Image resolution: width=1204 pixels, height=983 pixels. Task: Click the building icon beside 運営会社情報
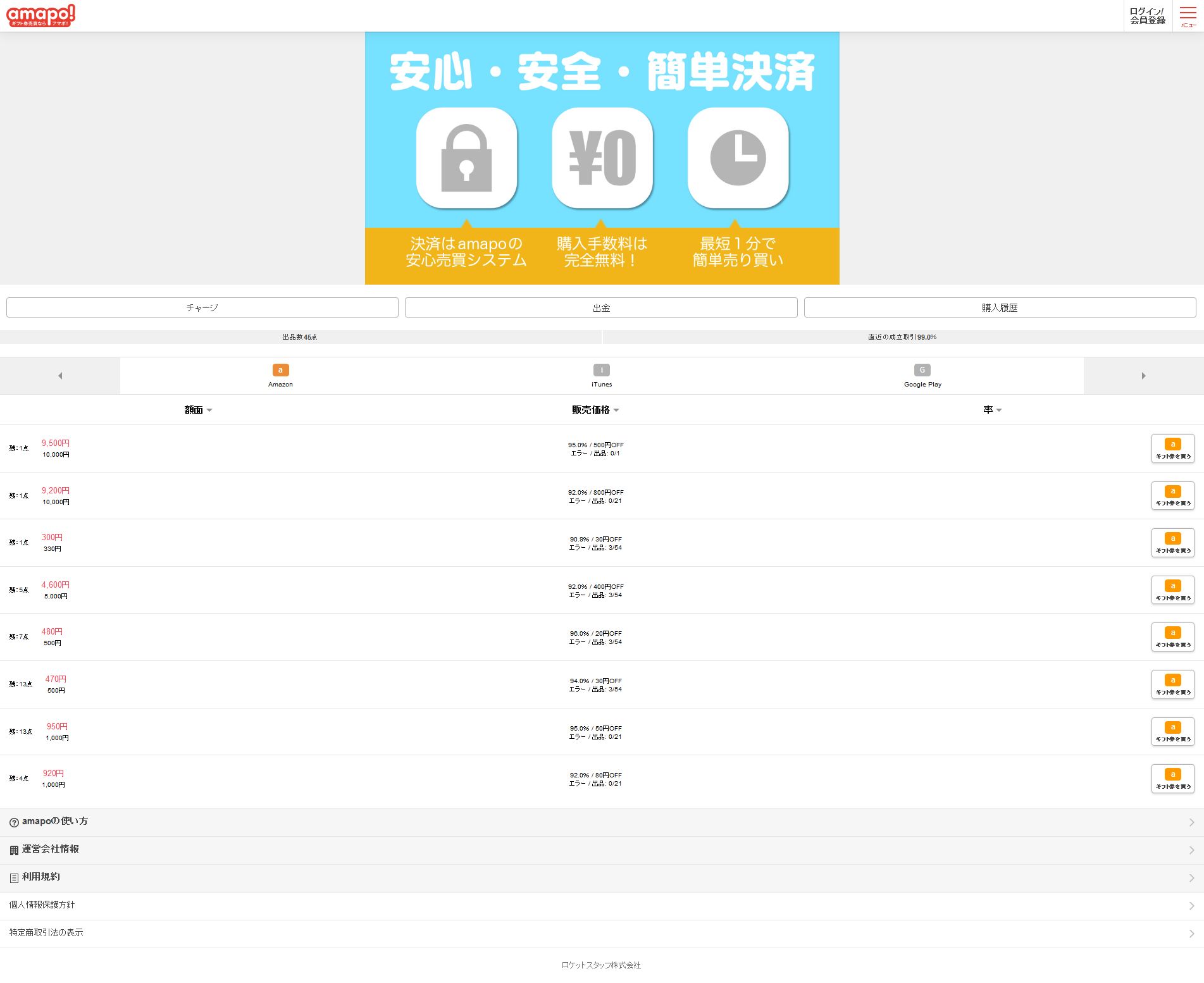click(14, 851)
